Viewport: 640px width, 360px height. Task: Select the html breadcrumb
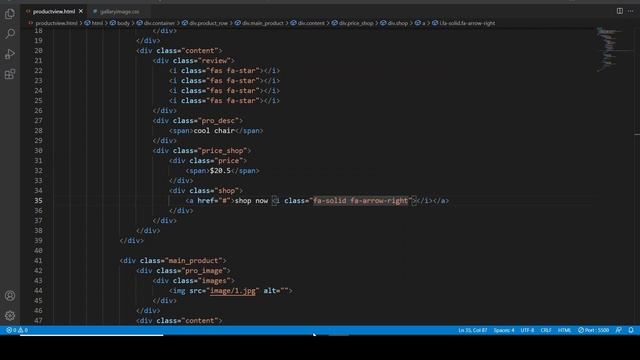click(x=94, y=23)
